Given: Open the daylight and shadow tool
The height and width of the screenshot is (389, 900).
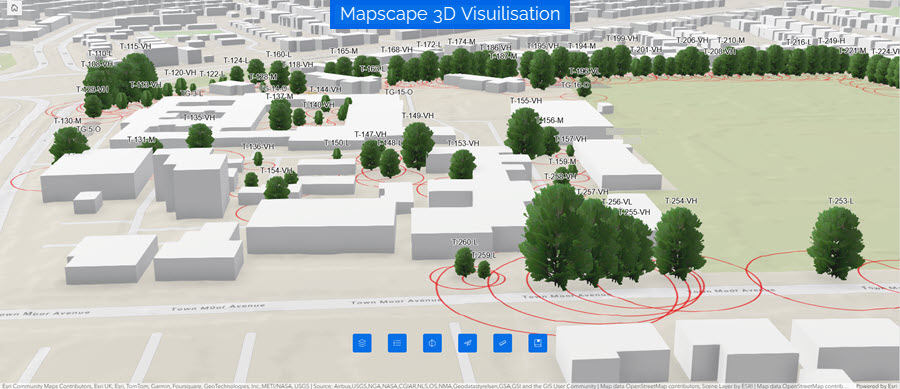Looking at the screenshot, I should point(432,343).
